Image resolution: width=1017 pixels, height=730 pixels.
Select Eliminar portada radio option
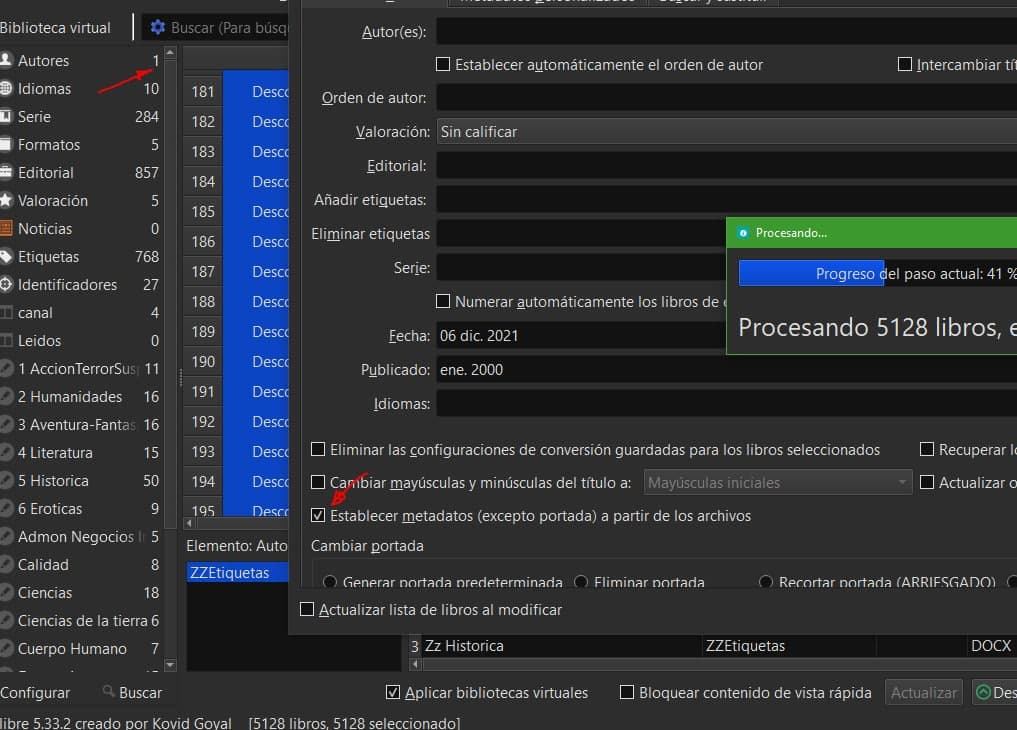(x=580, y=581)
